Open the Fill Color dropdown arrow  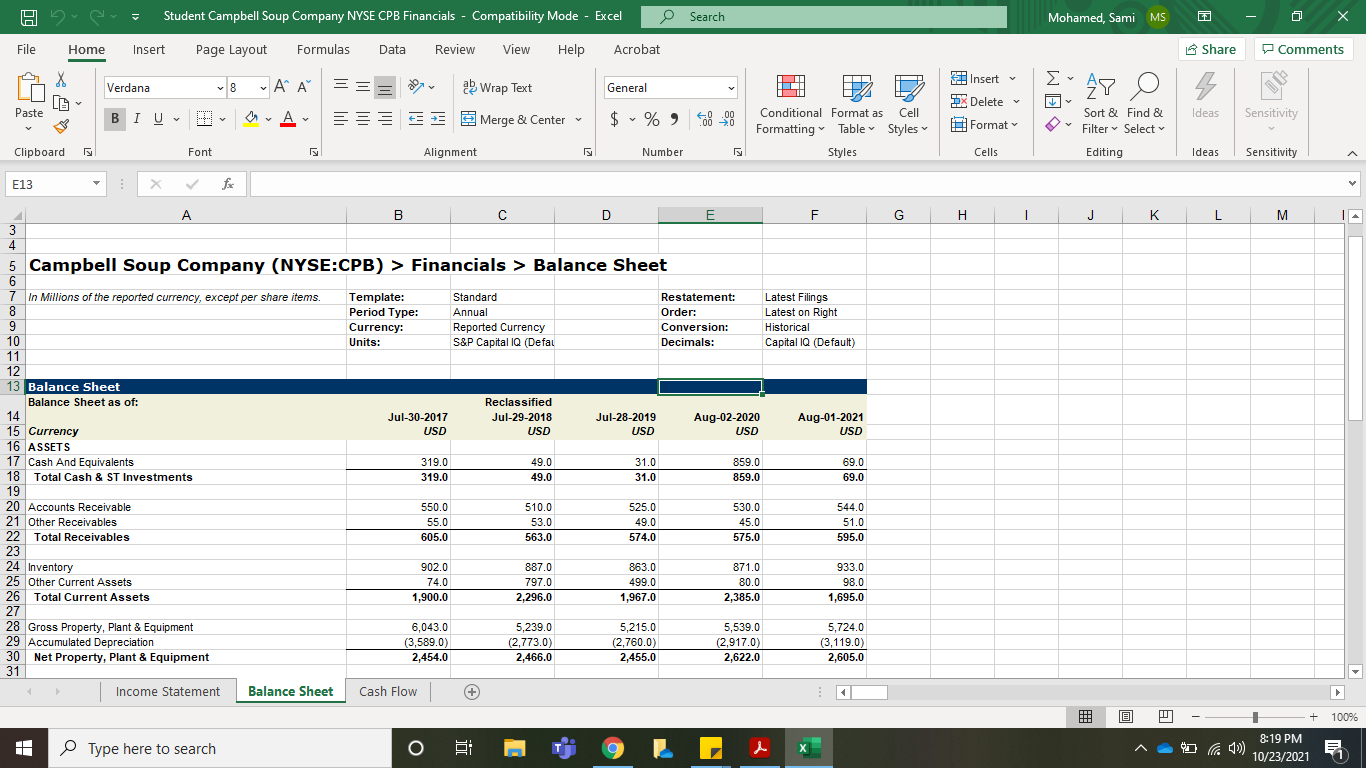coord(266,119)
